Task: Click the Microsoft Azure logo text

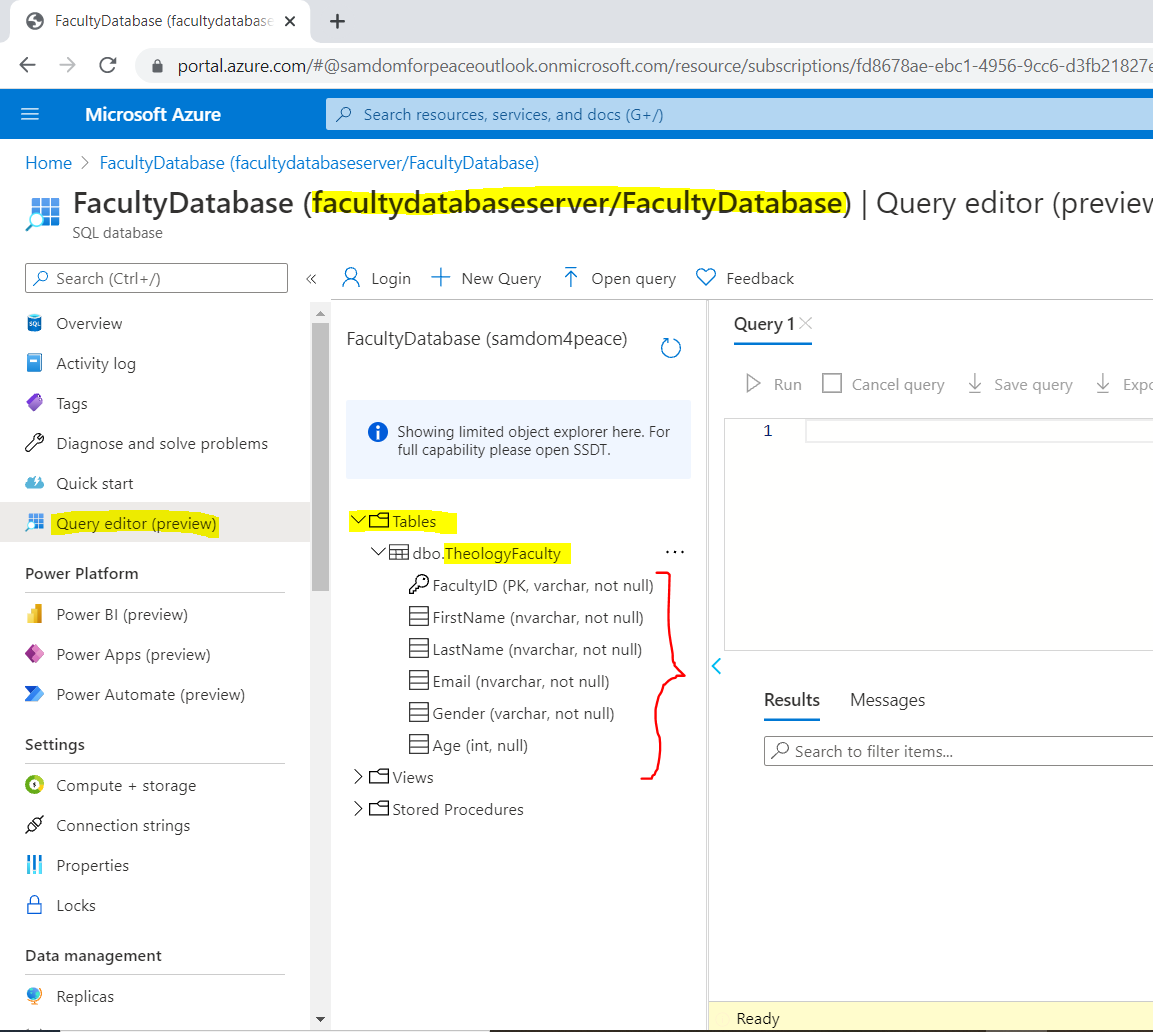Action: [153, 114]
